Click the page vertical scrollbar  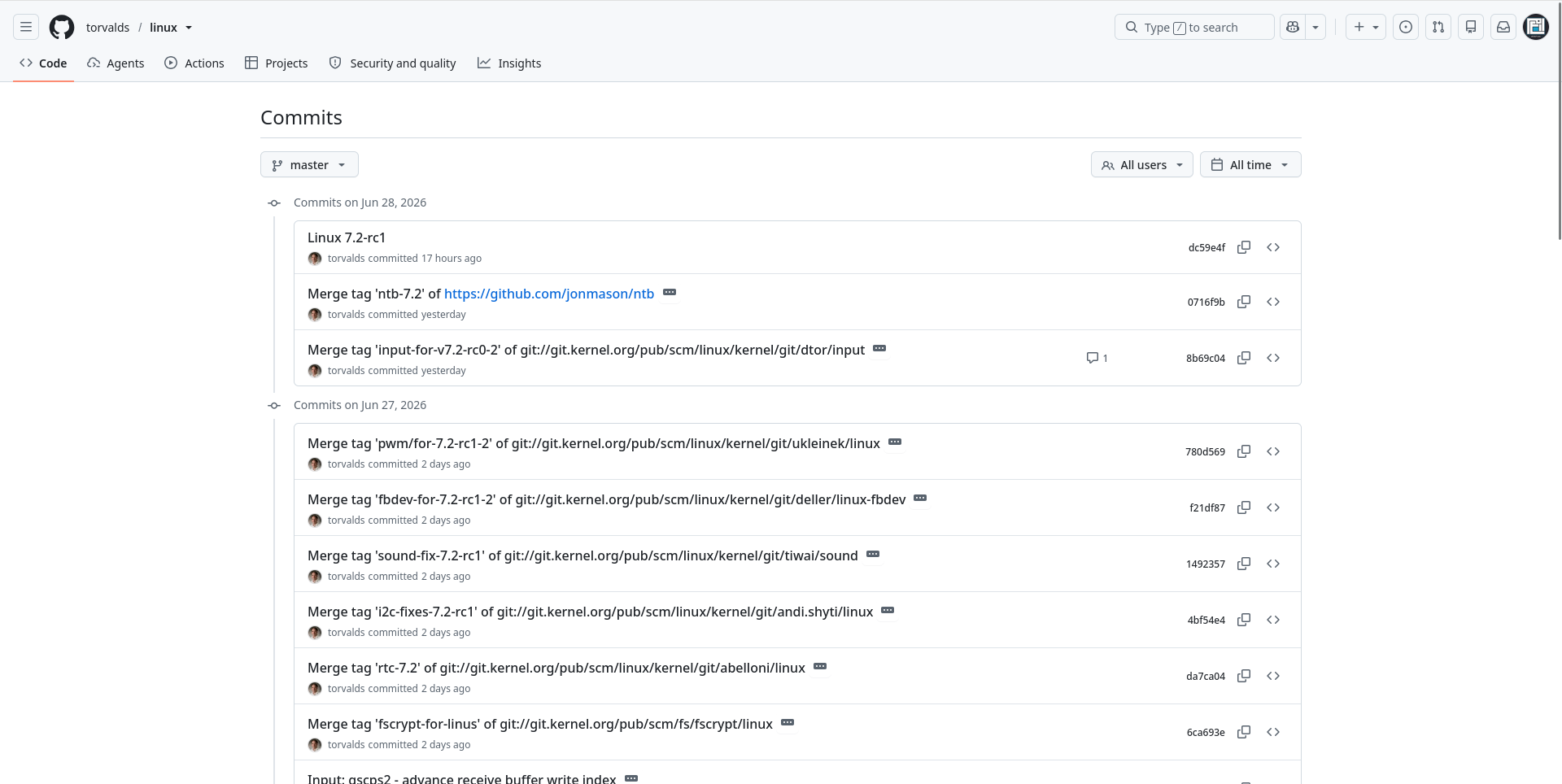click(1558, 122)
